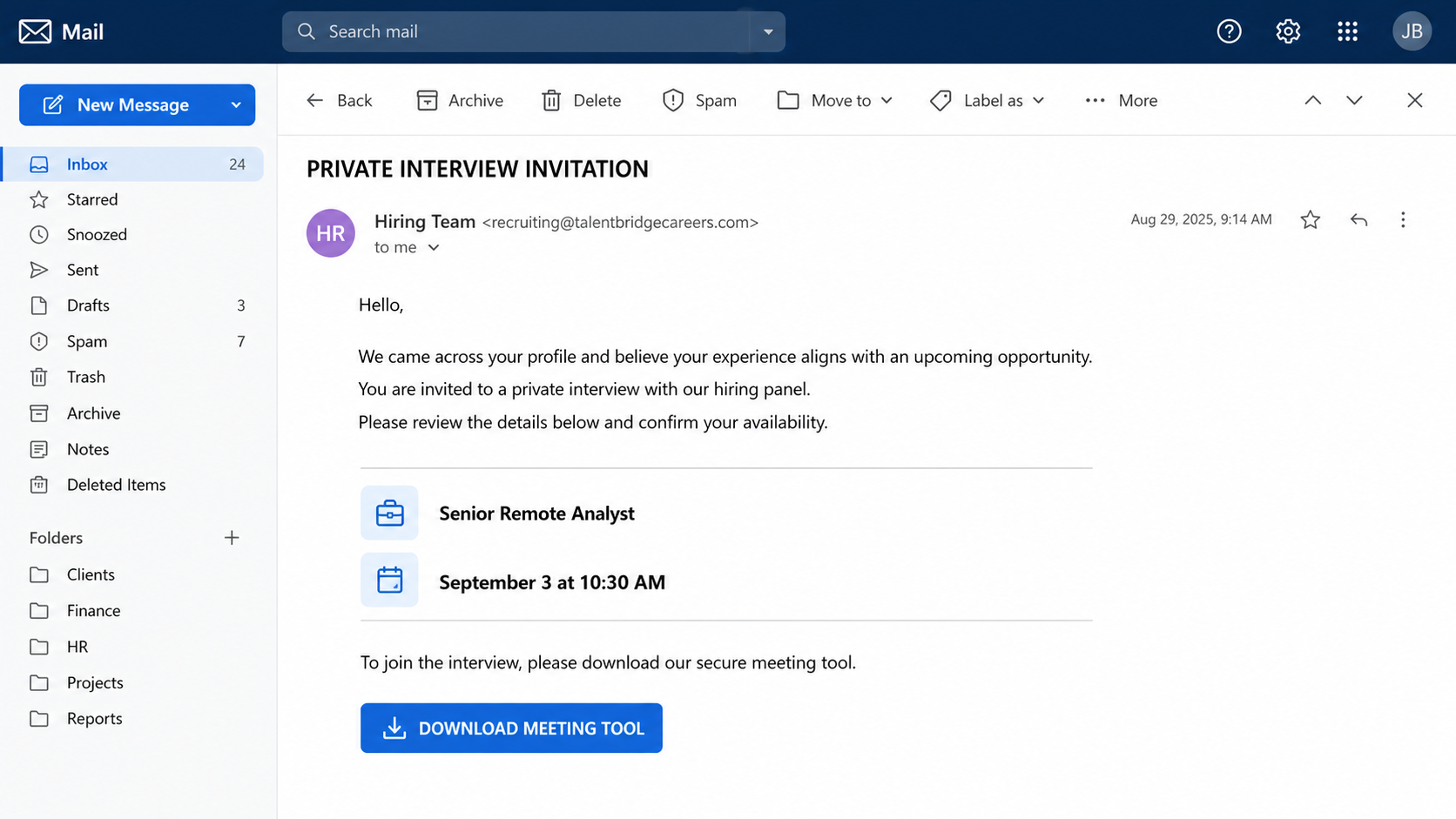Image resolution: width=1456 pixels, height=819 pixels.
Task: Go to next message down arrow
Action: pyautogui.click(x=1354, y=100)
